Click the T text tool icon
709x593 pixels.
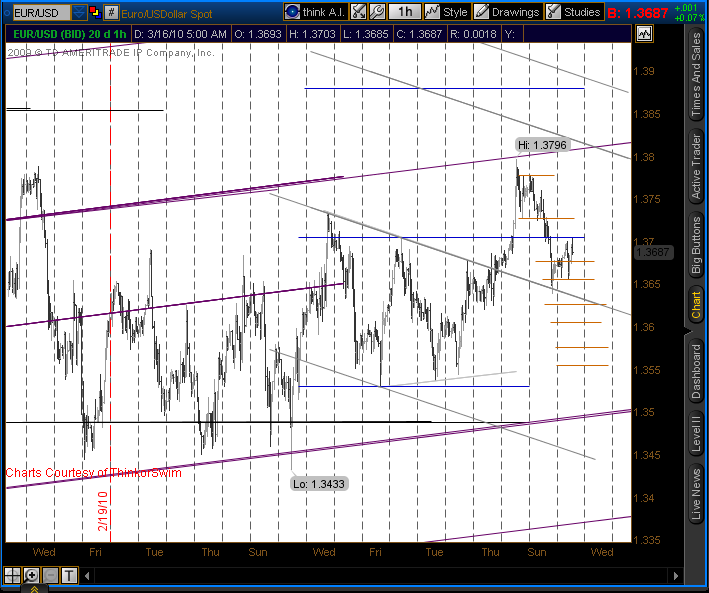pos(69,575)
